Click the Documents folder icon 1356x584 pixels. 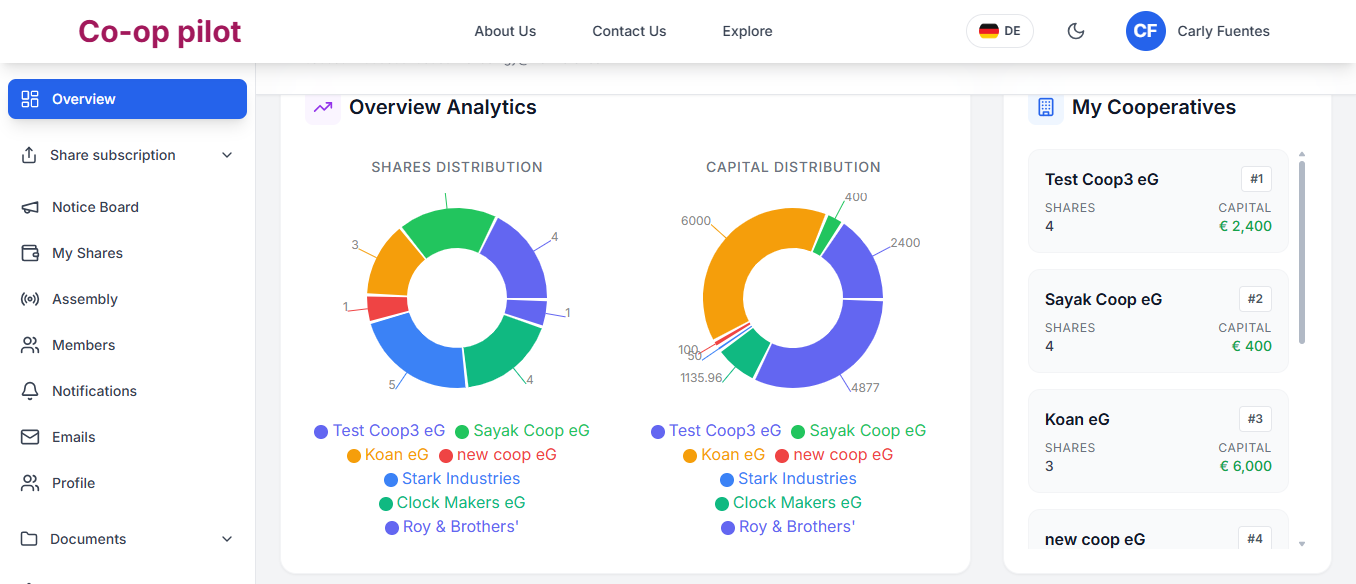pos(28,539)
